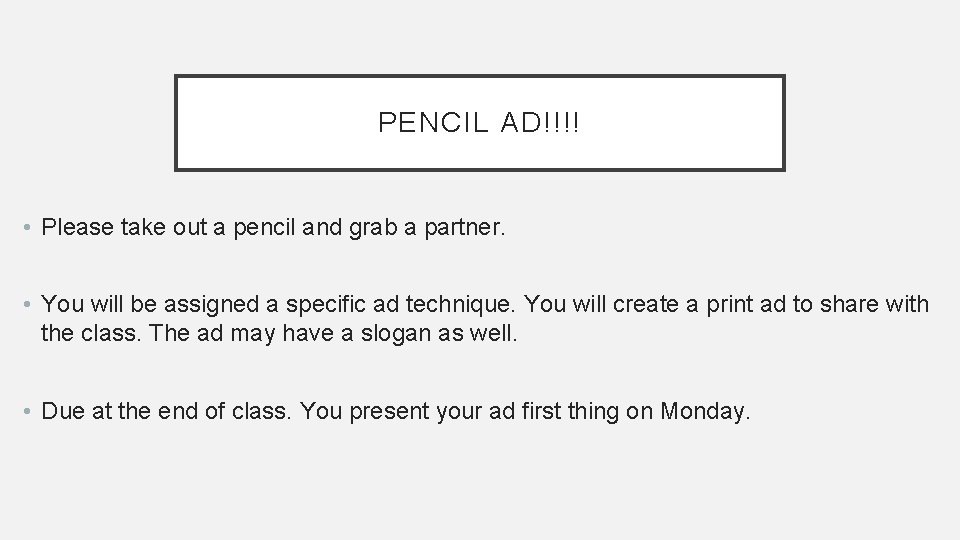Click the phrase 'the class' on wrapped line

87,333
